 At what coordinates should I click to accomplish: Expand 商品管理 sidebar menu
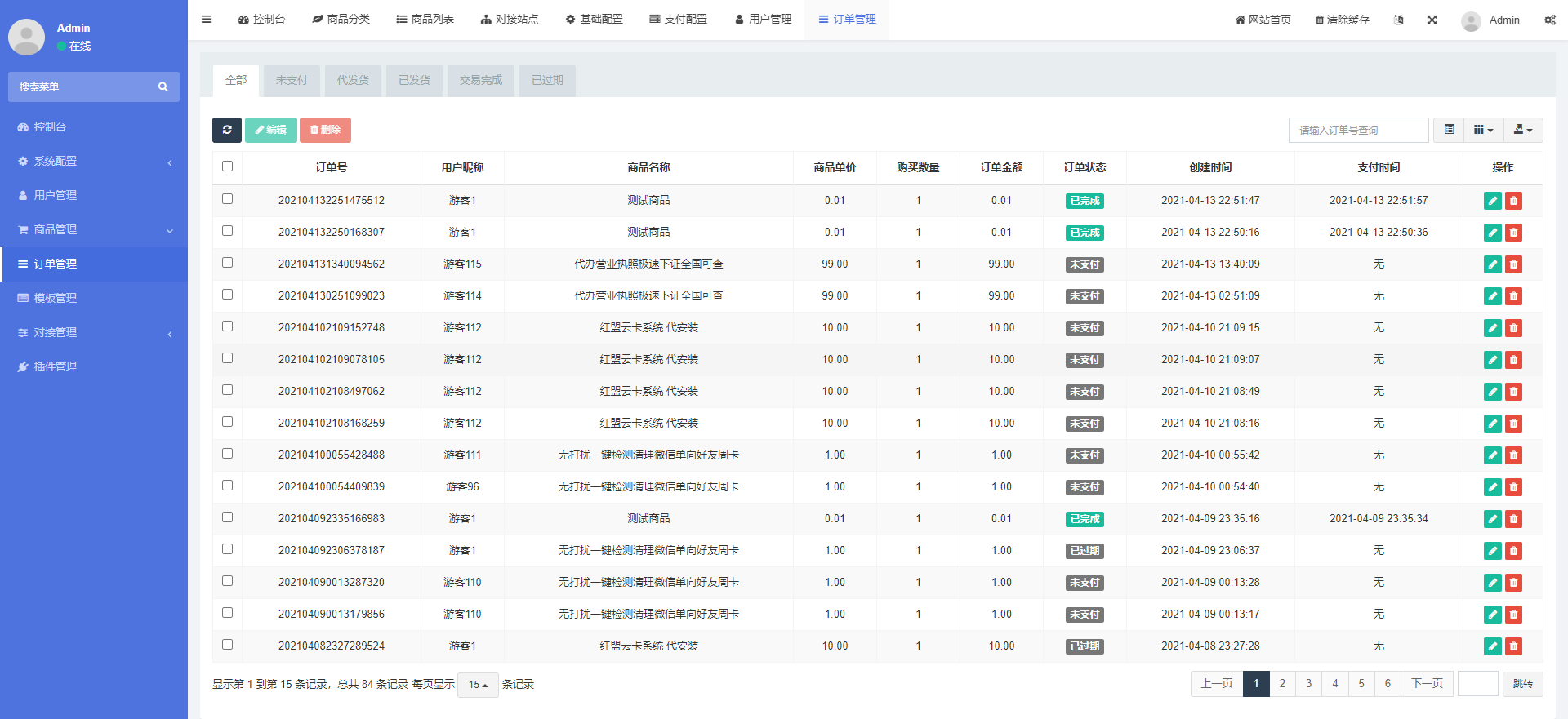tap(94, 230)
